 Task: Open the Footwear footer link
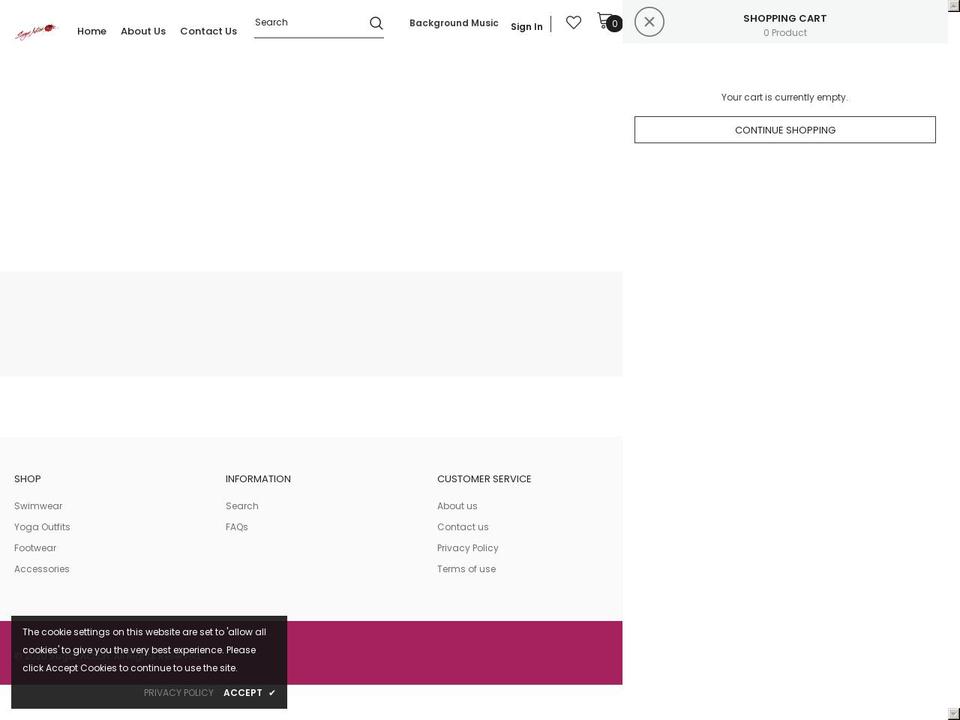pos(35,548)
